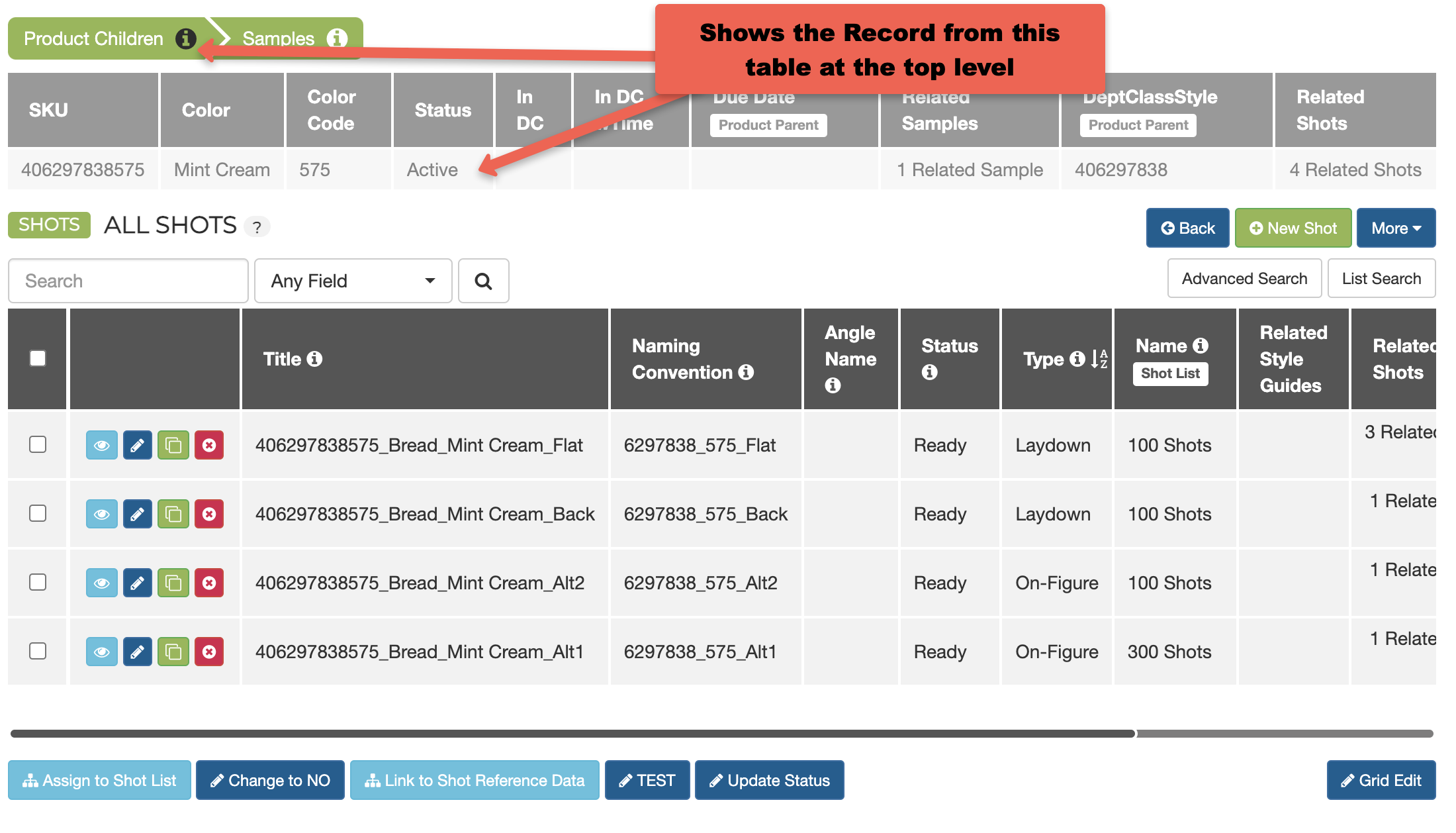
Task: Delete the Mint Cream_Alt1 shot with red icon
Action: 208,652
